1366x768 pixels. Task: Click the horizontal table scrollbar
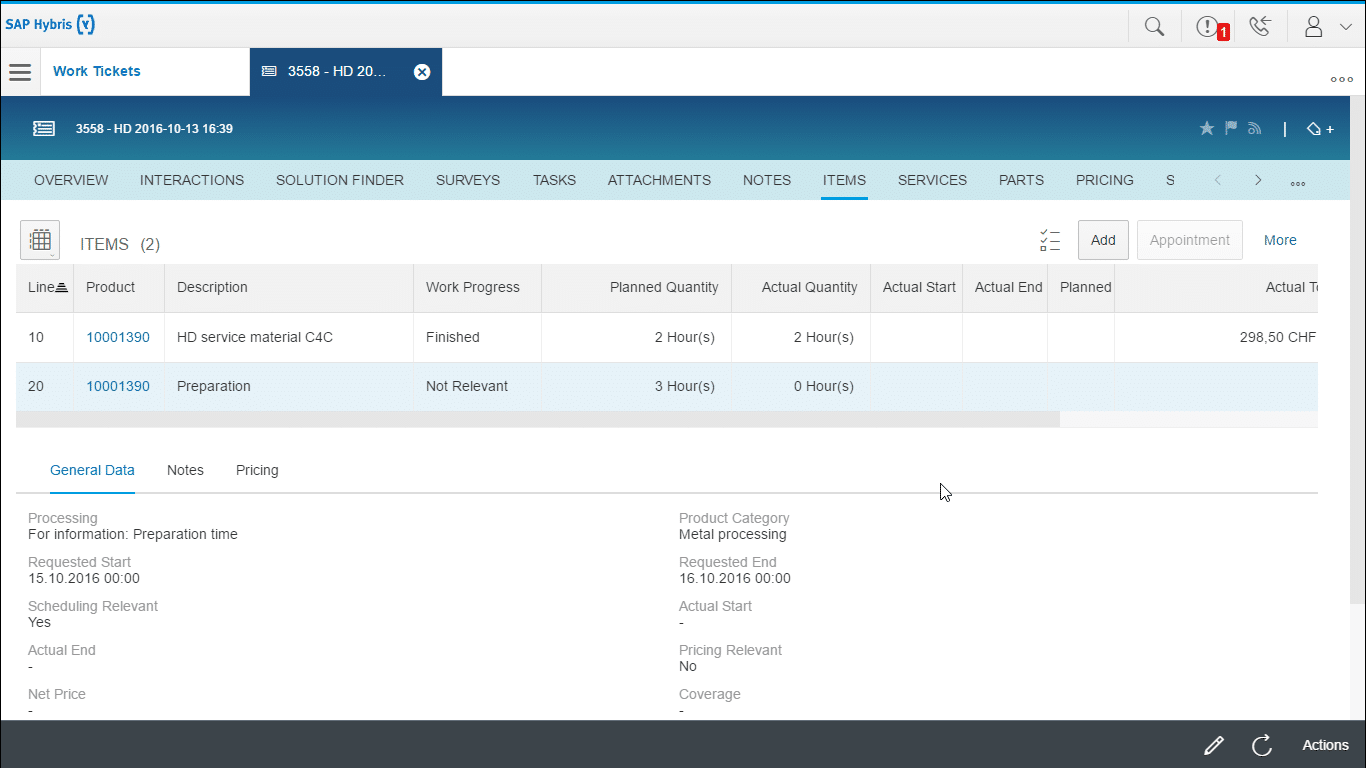tap(537, 419)
